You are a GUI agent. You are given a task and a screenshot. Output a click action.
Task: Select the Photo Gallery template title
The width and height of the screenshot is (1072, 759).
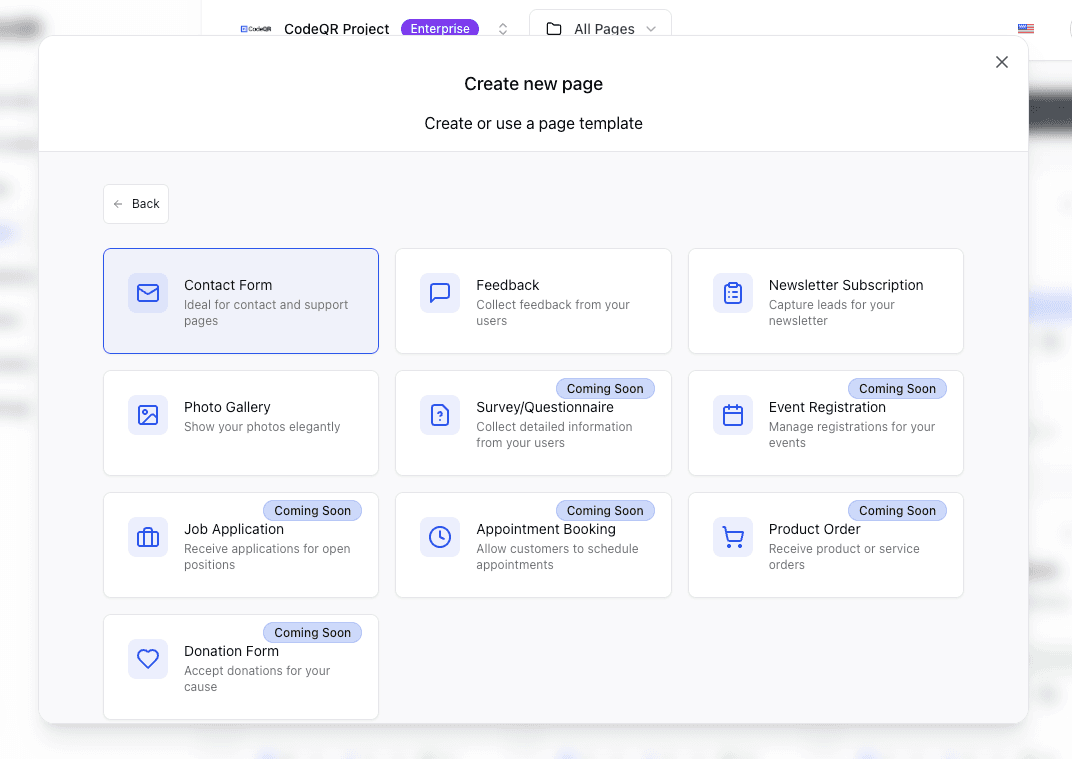click(x=227, y=407)
